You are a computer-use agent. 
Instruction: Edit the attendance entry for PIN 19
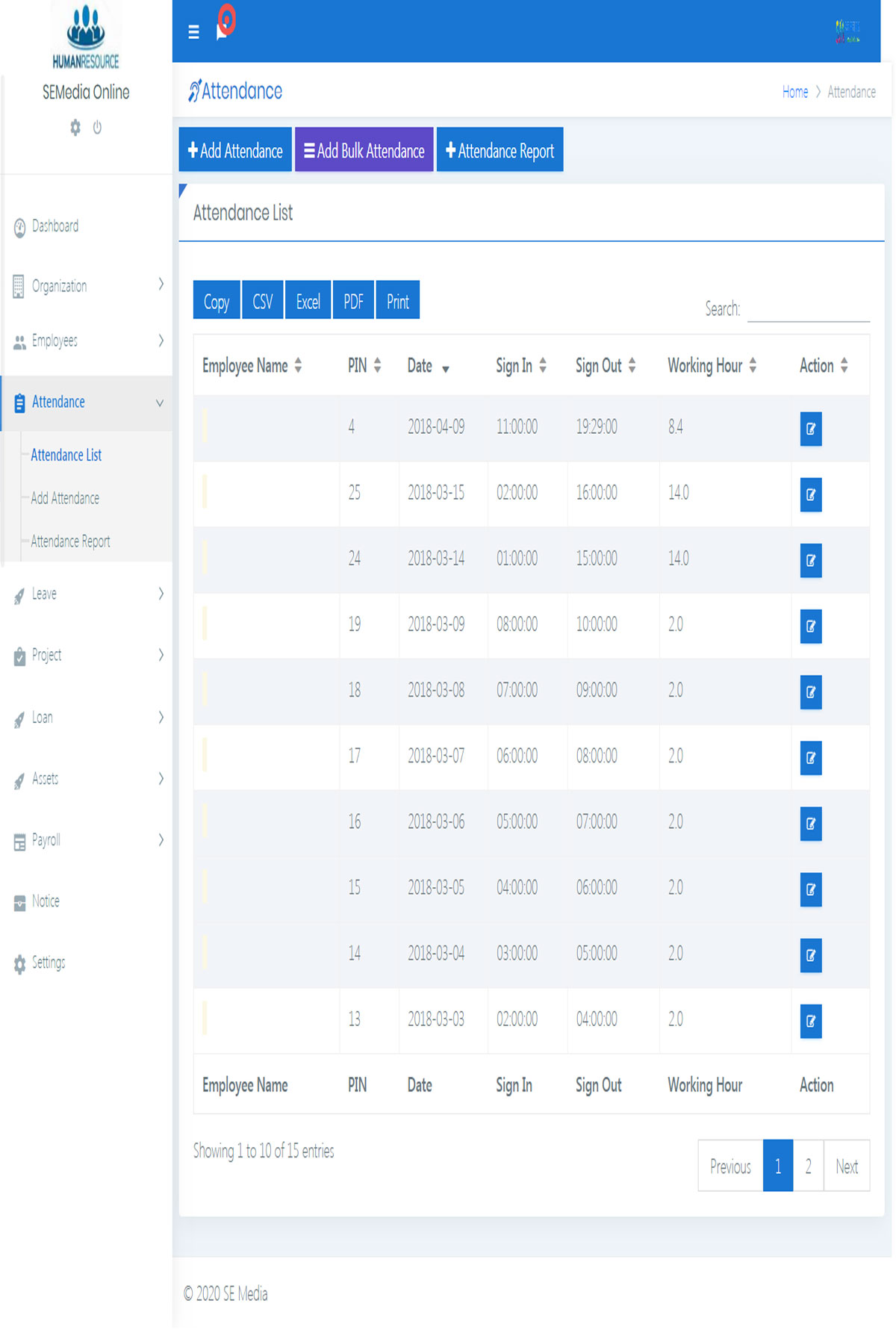coord(811,626)
